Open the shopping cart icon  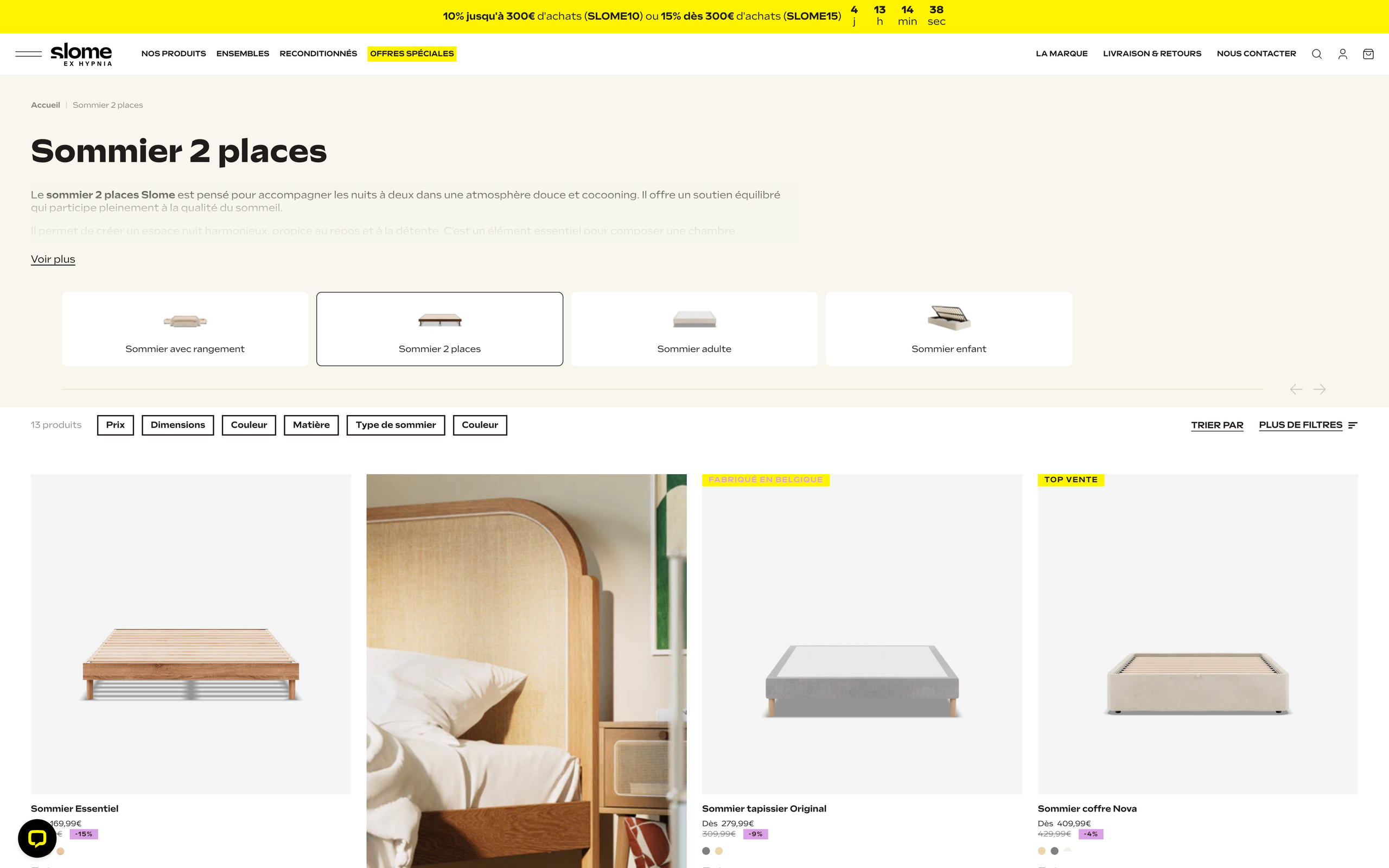(1368, 54)
